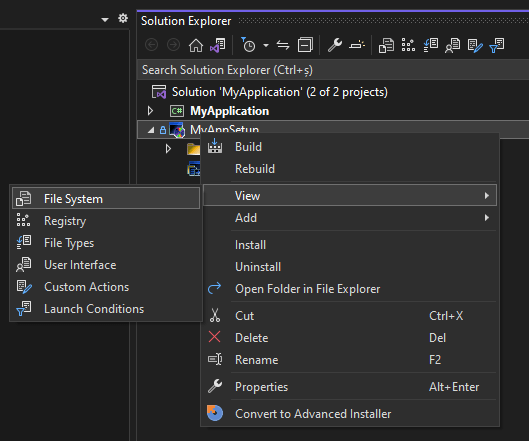Collapse the MyAppSetup project node

coord(151,130)
